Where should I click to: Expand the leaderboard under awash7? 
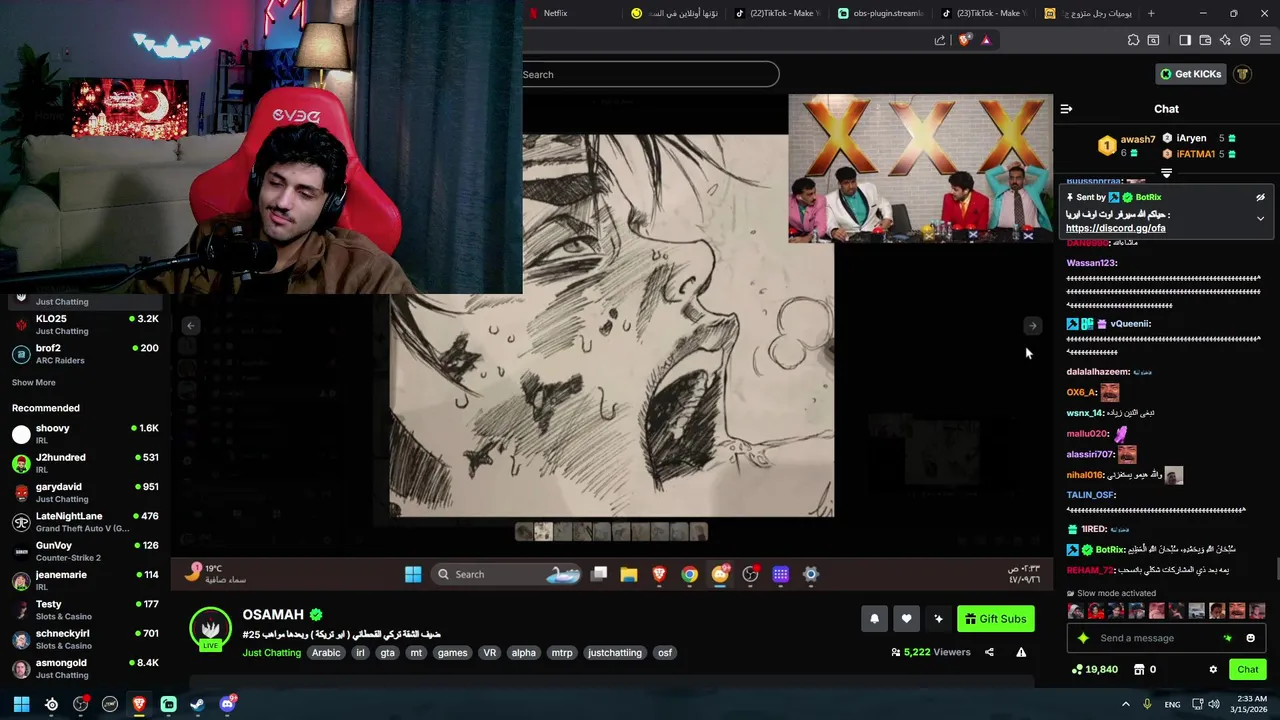point(1166,174)
